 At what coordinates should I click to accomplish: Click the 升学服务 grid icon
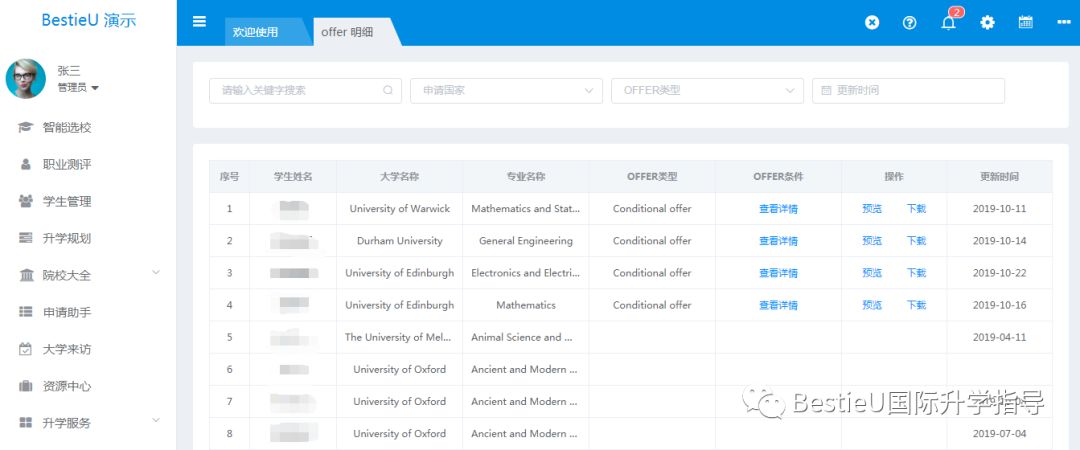click(26, 423)
